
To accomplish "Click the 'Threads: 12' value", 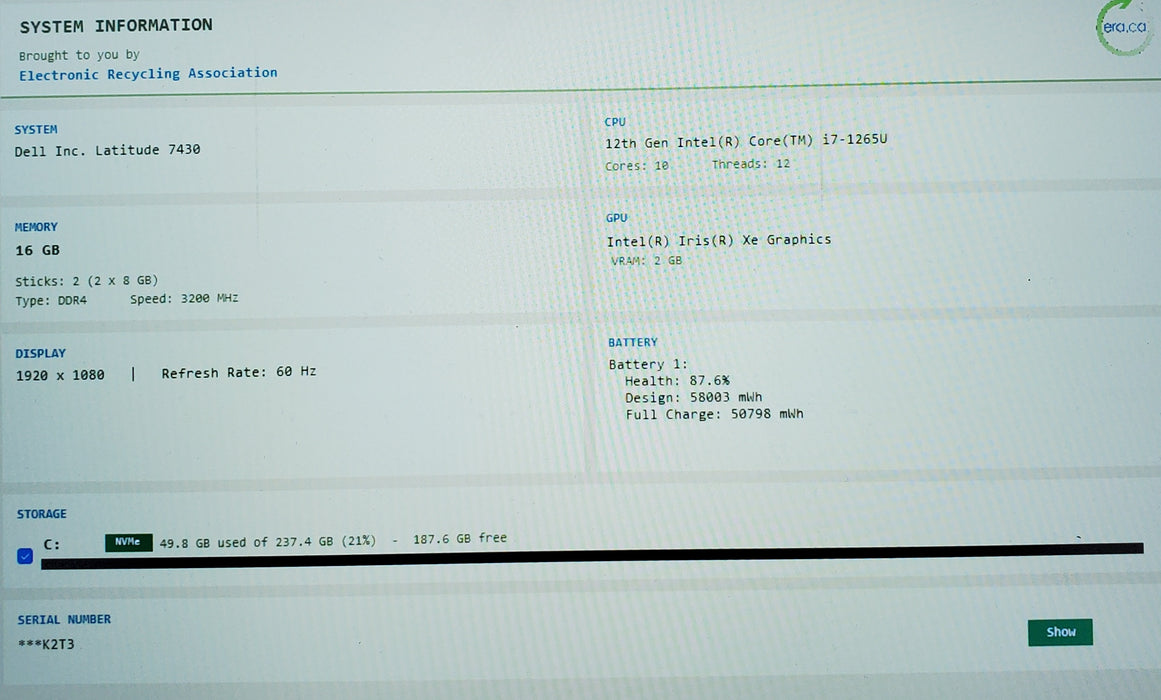I will [x=751, y=164].
